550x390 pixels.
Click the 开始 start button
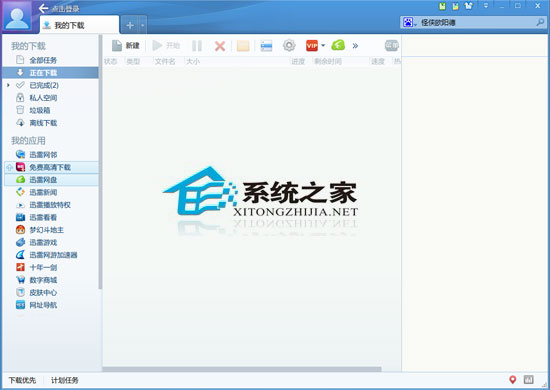point(166,46)
